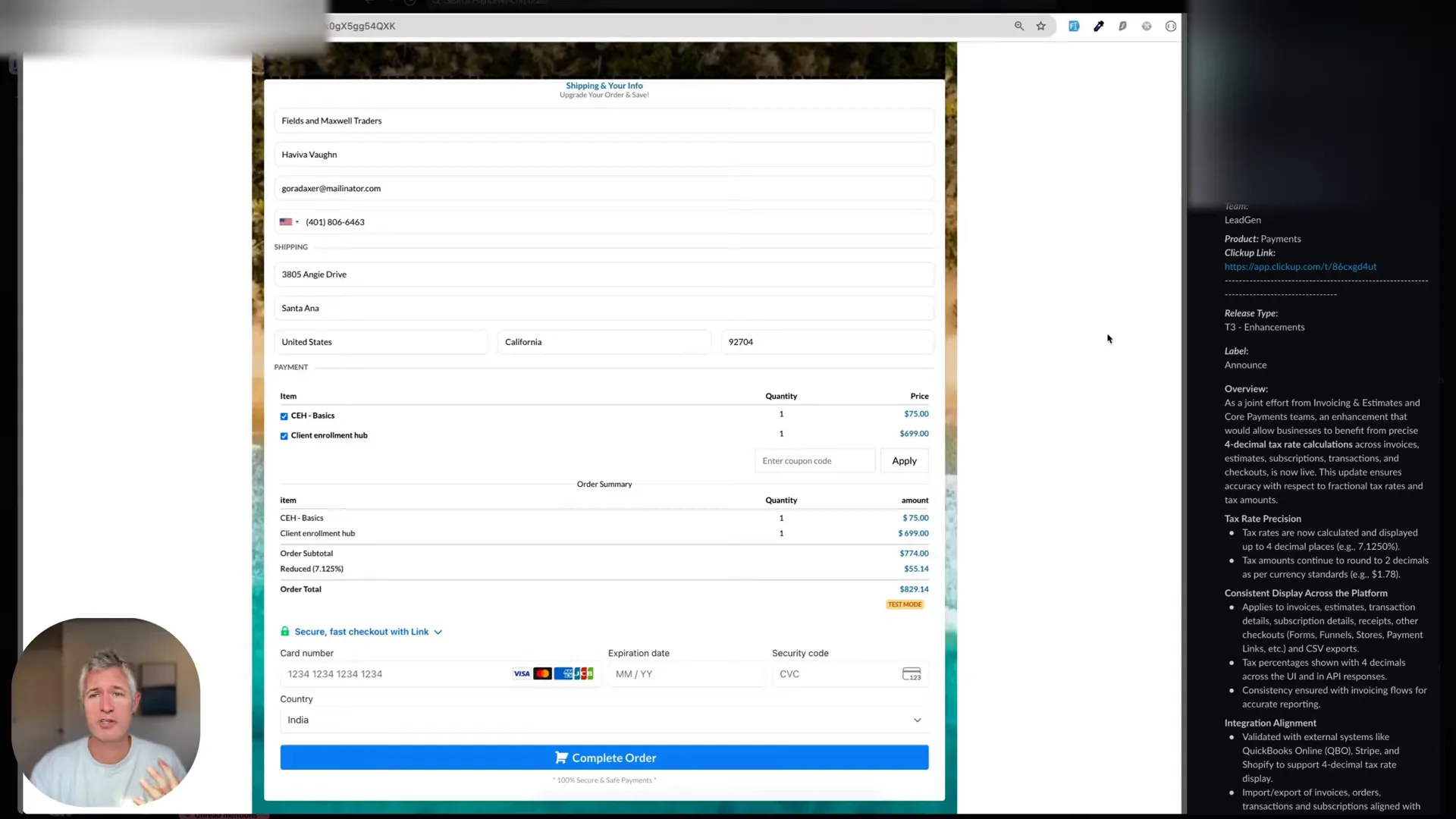Click the zoom magnifier icon in address bar
1456x819 pixels.
coord(1019,26)
